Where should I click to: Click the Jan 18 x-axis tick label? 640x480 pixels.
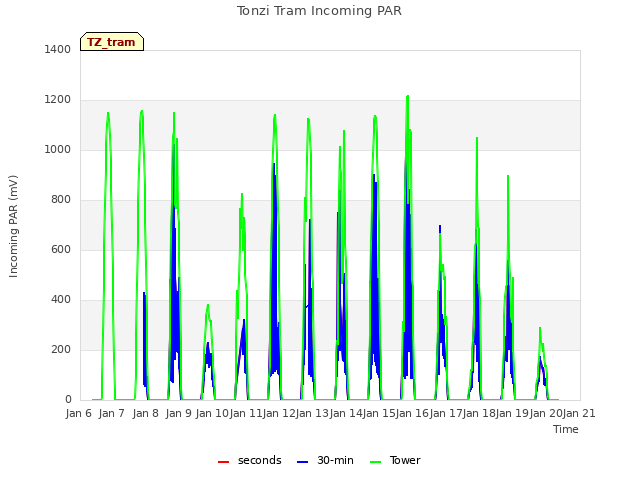point(479,413)
